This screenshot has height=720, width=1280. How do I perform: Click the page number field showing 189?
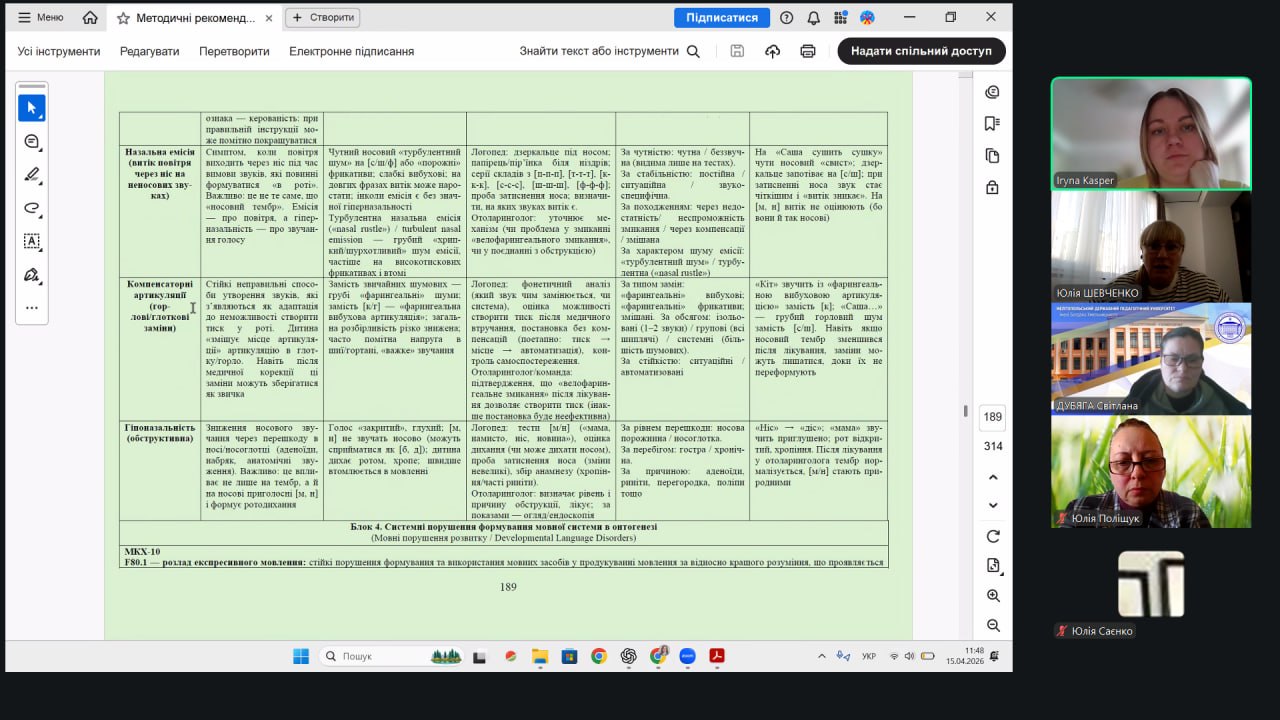click(992, 417)
